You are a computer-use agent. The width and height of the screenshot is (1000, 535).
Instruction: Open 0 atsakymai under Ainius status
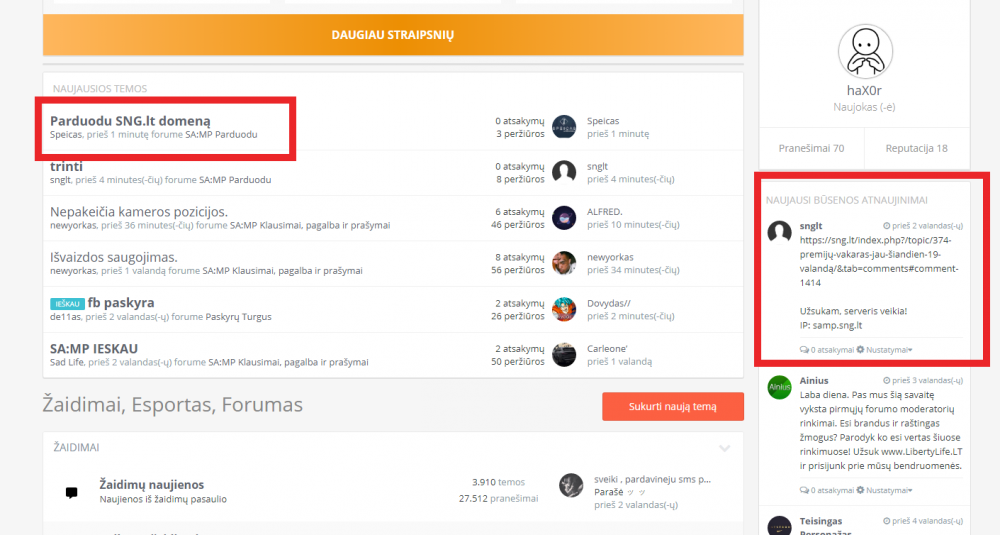click(x=827, y=490)
